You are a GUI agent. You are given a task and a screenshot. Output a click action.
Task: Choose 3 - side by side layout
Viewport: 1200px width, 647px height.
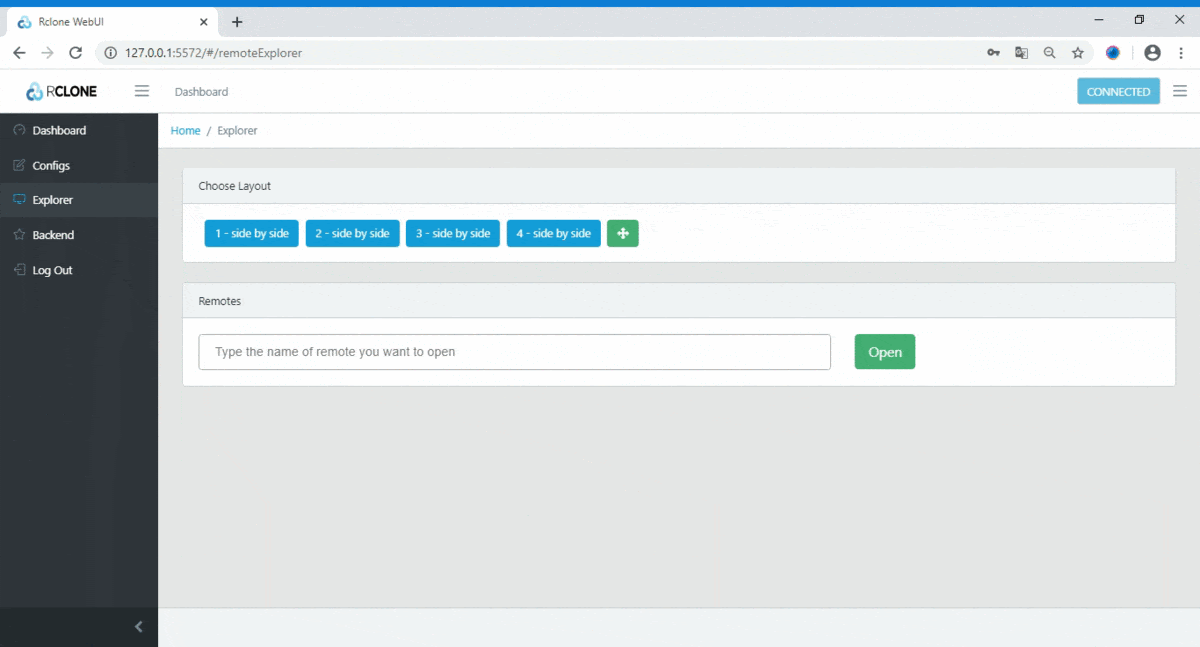point(453,233)
